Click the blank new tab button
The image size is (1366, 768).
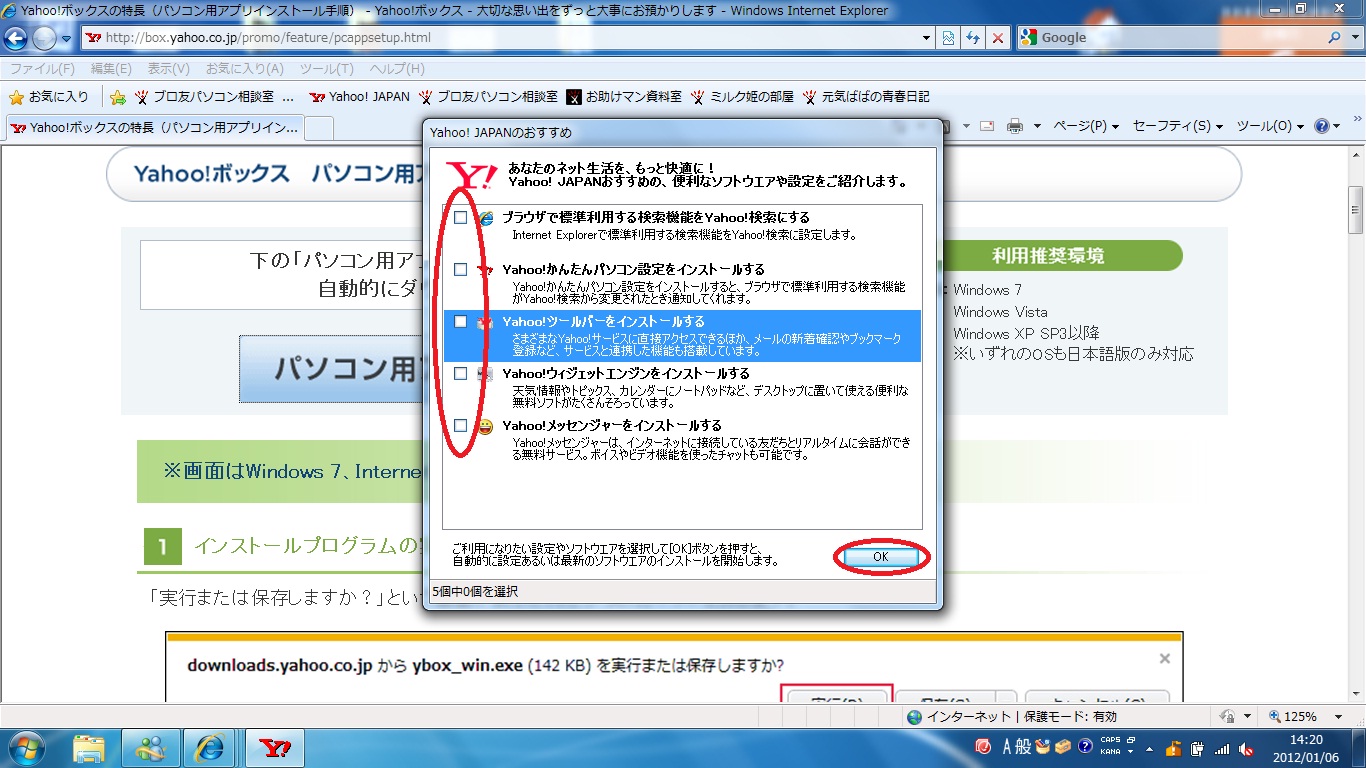(319, 128)
